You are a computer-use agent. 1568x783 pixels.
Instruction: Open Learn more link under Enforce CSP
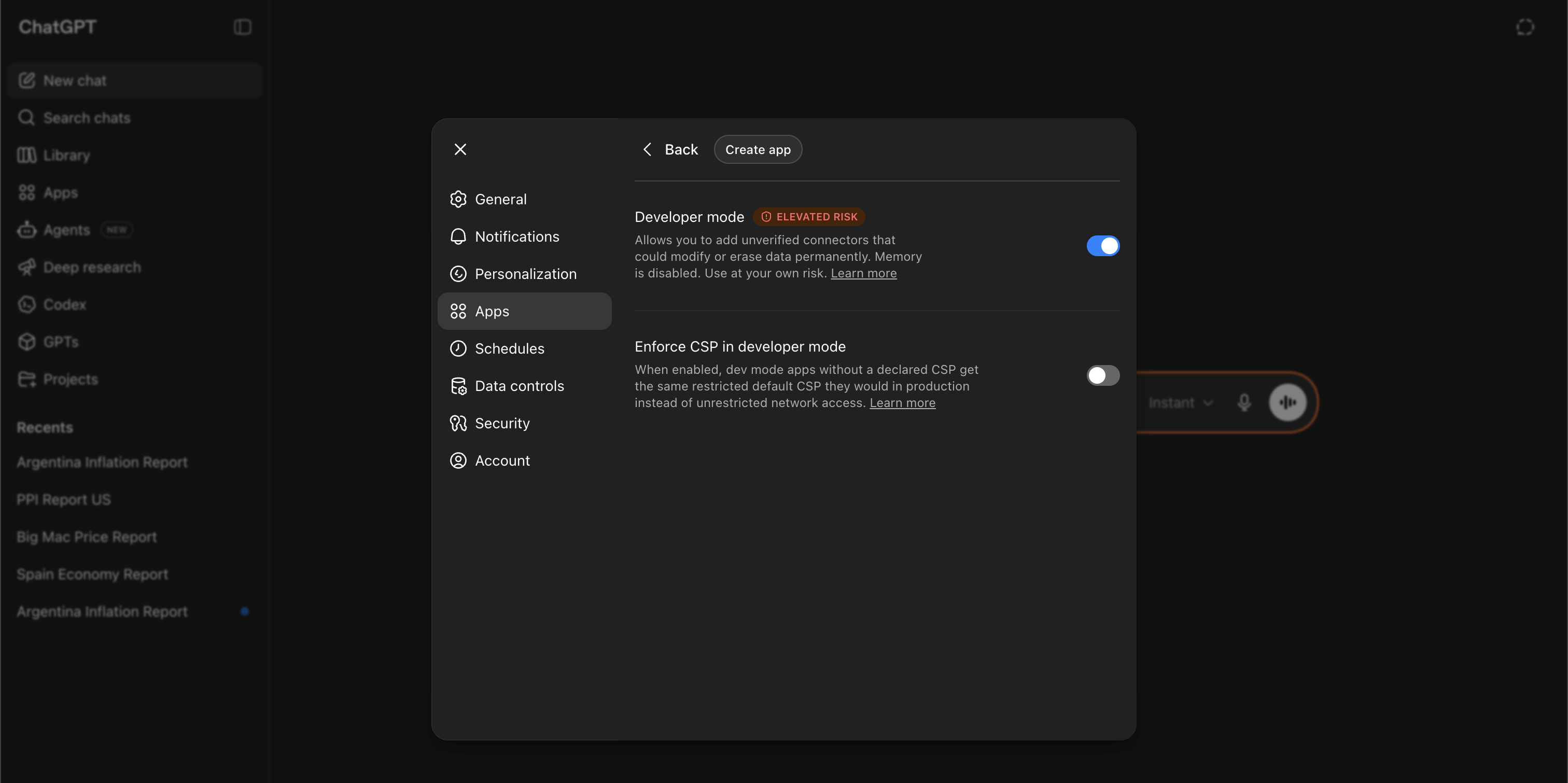902,403
